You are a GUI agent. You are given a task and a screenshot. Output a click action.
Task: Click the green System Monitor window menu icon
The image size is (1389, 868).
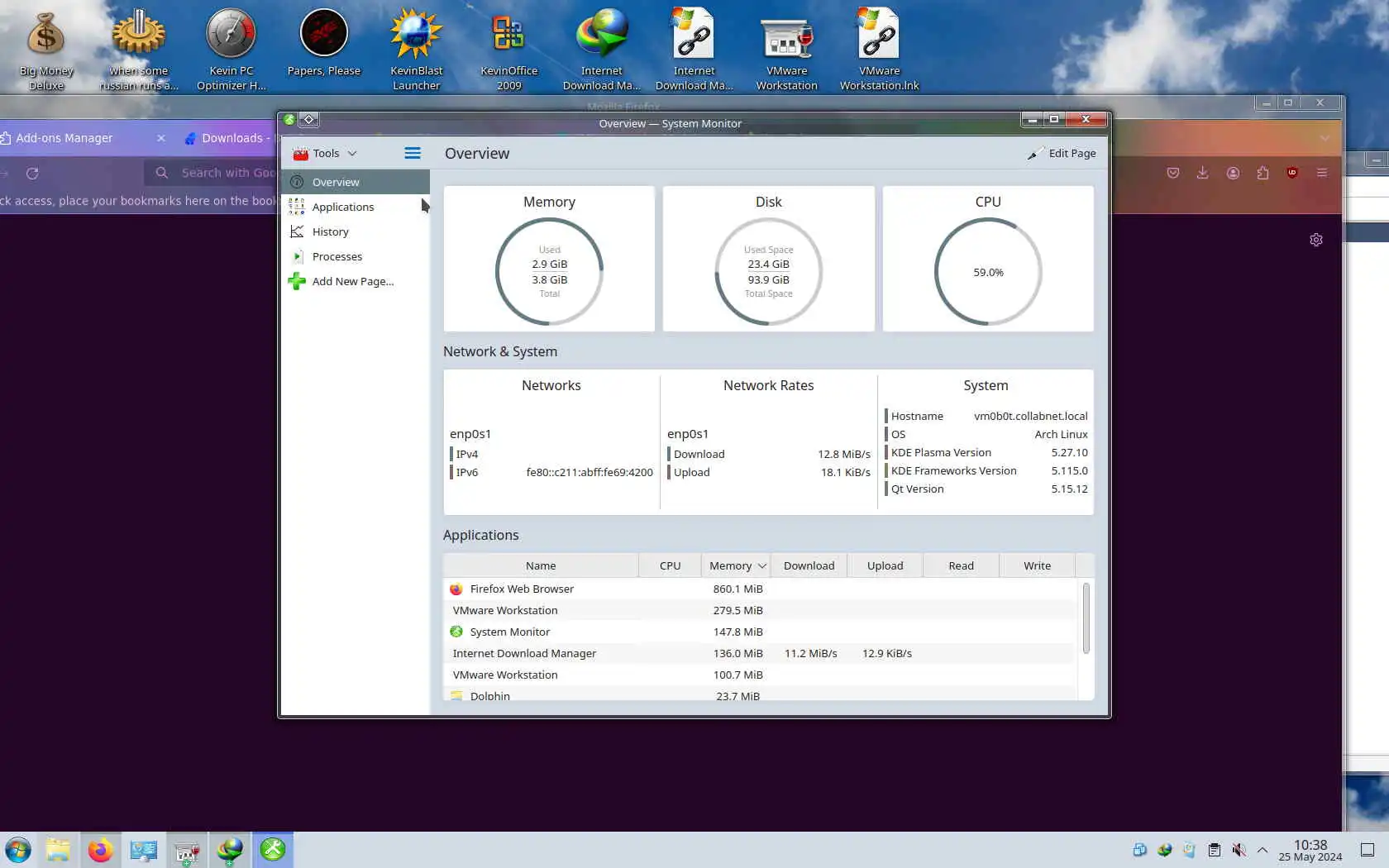[289, 119]
